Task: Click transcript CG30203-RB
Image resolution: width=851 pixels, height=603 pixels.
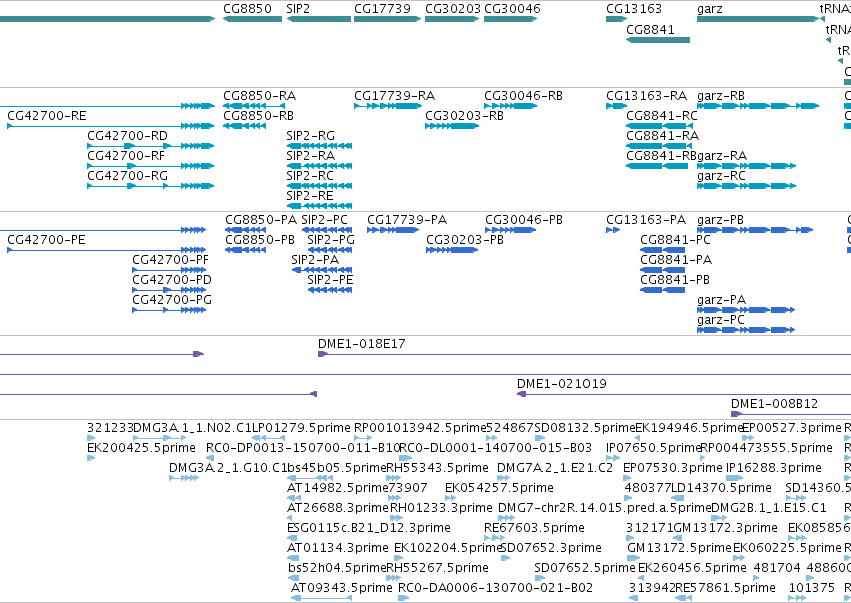Action: click(452, 126)
